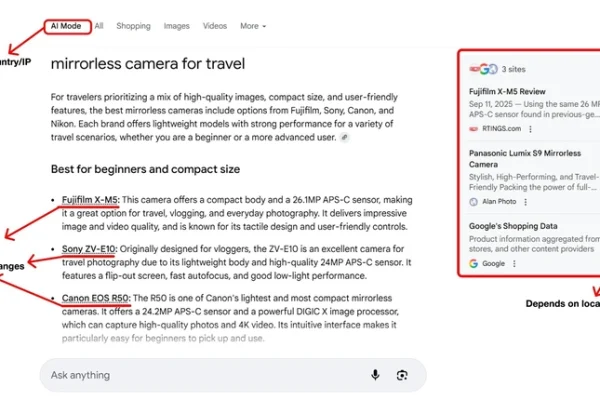Select the AI Mode tab
The height and width of the screenshot is (400, 600).
(66, 26)
